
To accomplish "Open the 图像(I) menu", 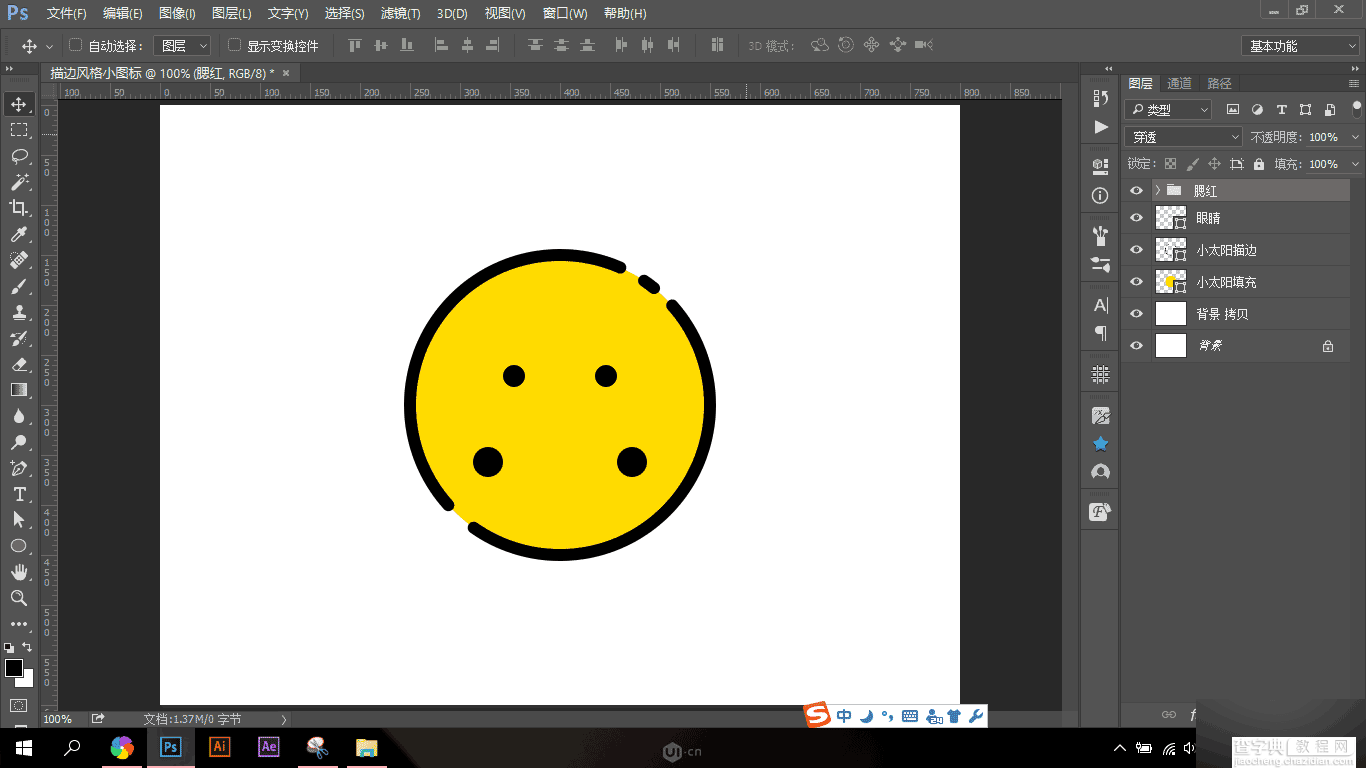I will [177, 14].
